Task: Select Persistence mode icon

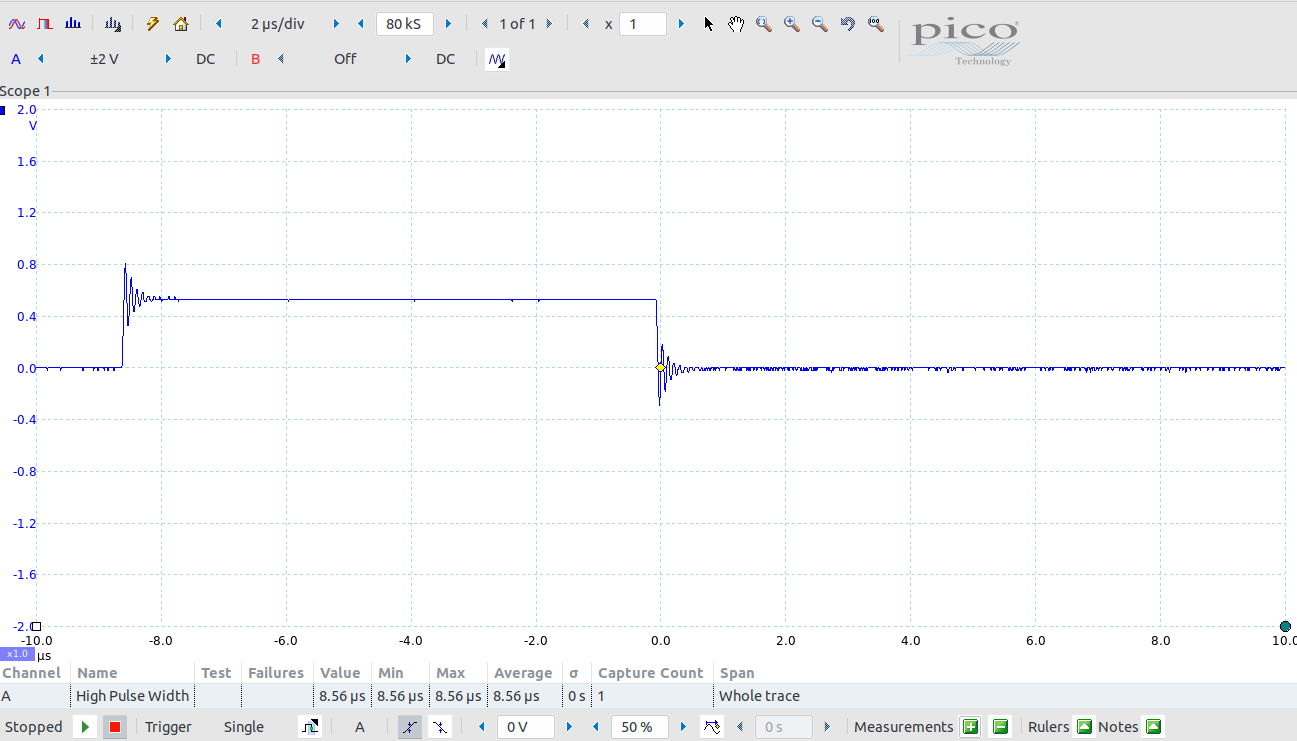Action: point(45,23)
